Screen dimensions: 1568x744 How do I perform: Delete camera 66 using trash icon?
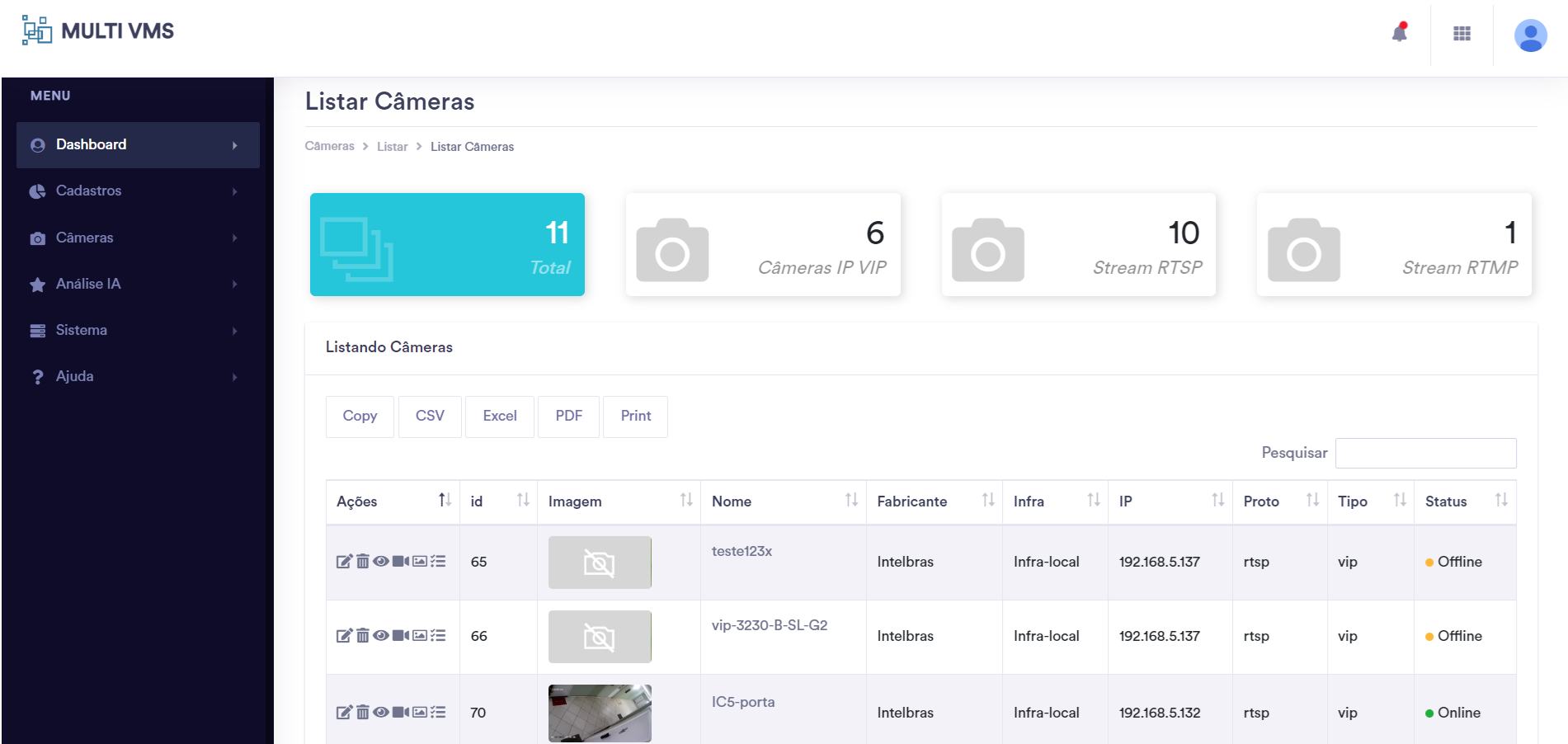click(x=362, y=636)
